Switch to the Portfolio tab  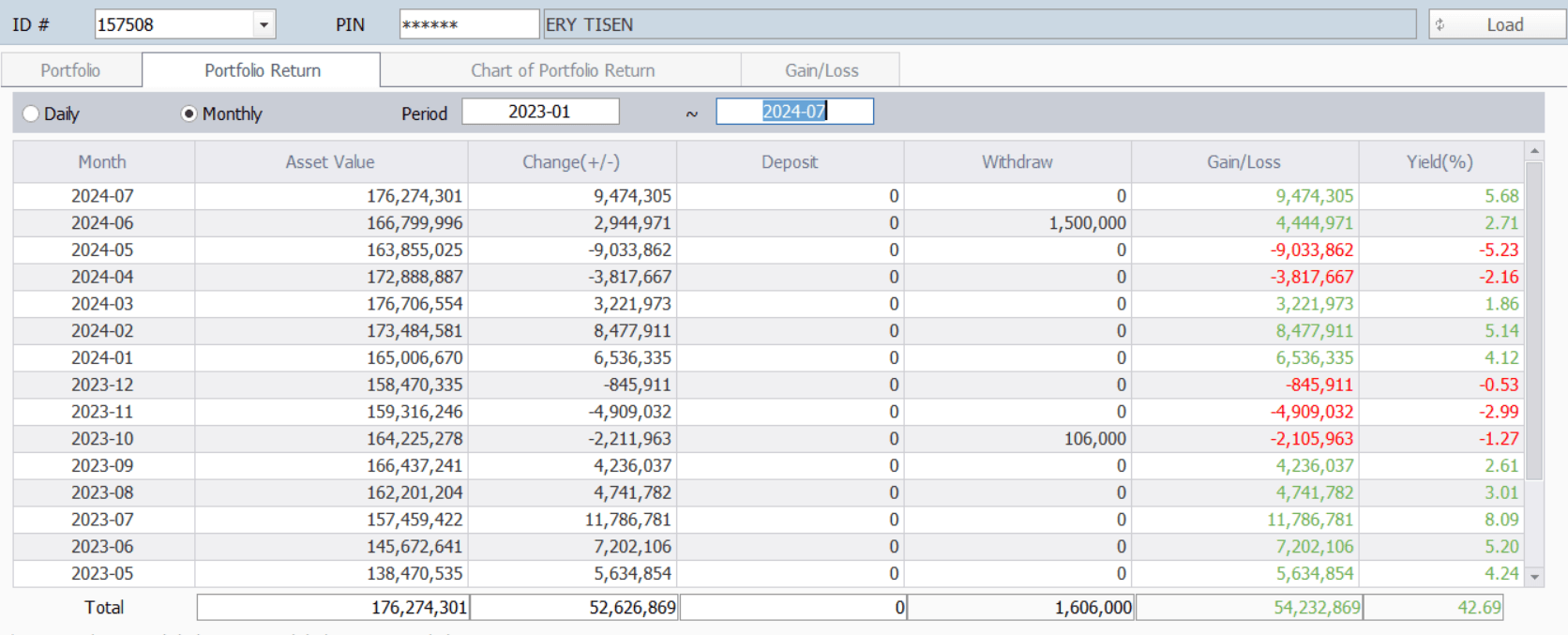70,70
